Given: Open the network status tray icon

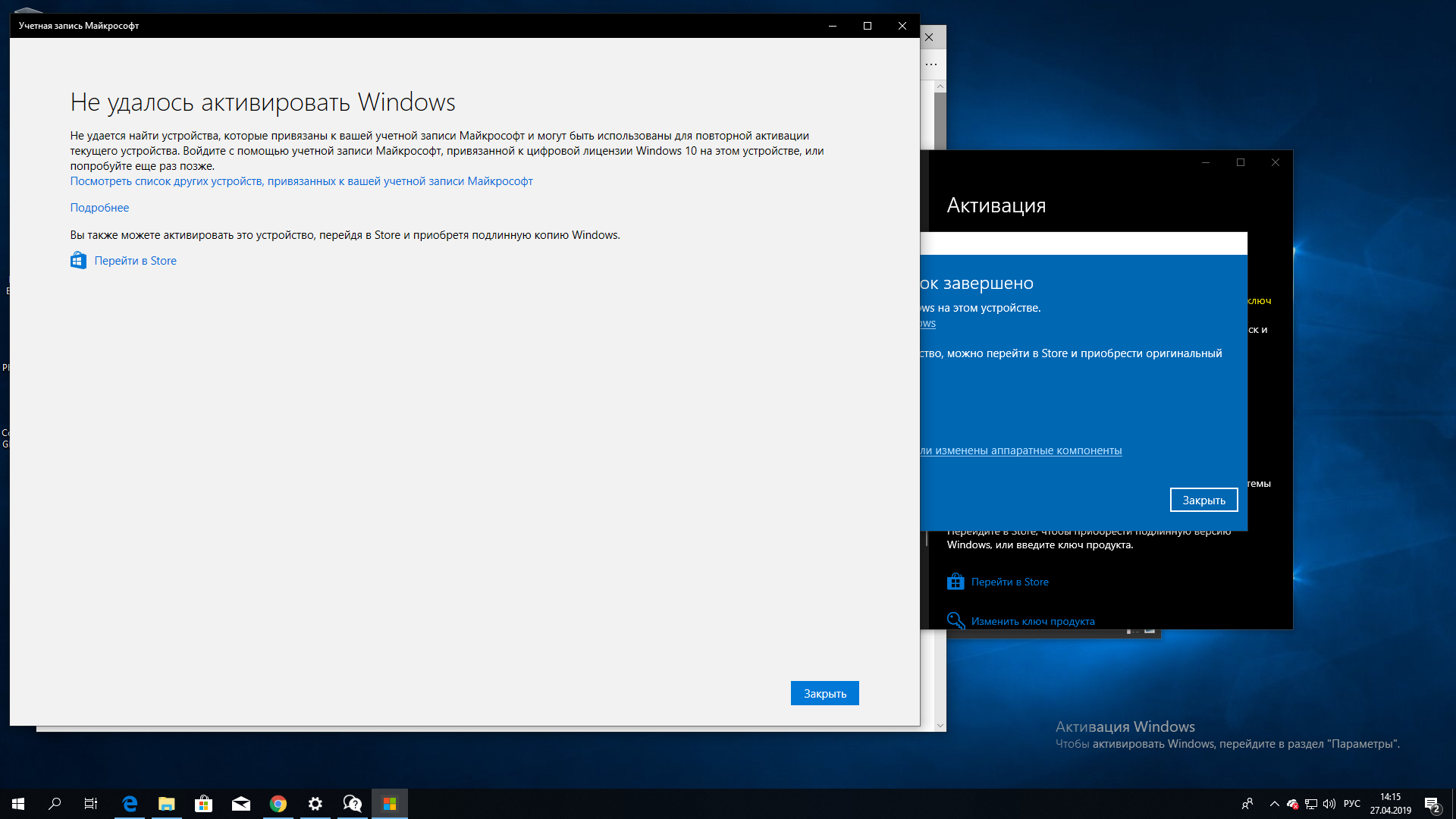Looking at the screenshot, I should [1311, 804].
